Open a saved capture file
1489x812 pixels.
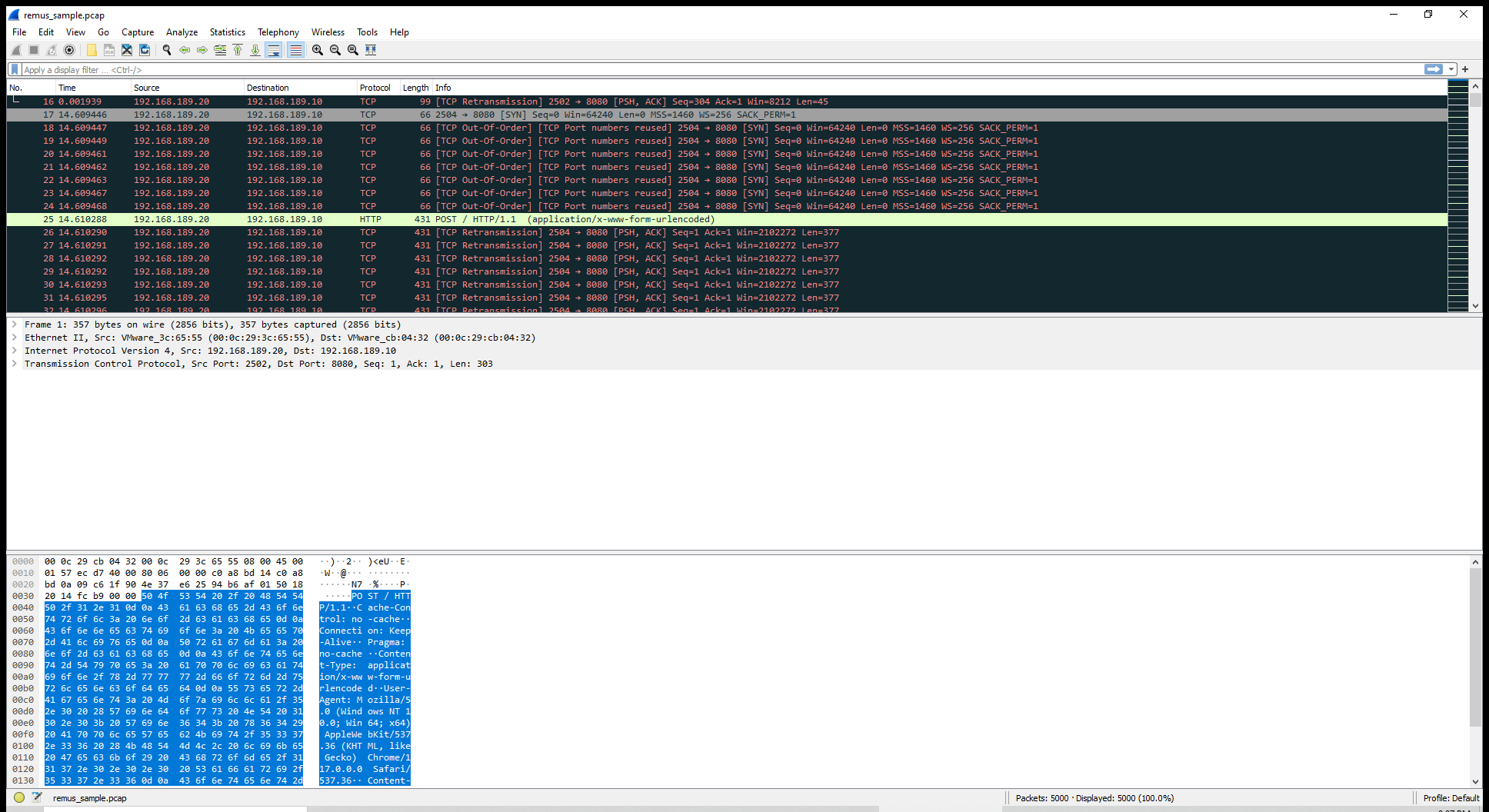point(92,50)
